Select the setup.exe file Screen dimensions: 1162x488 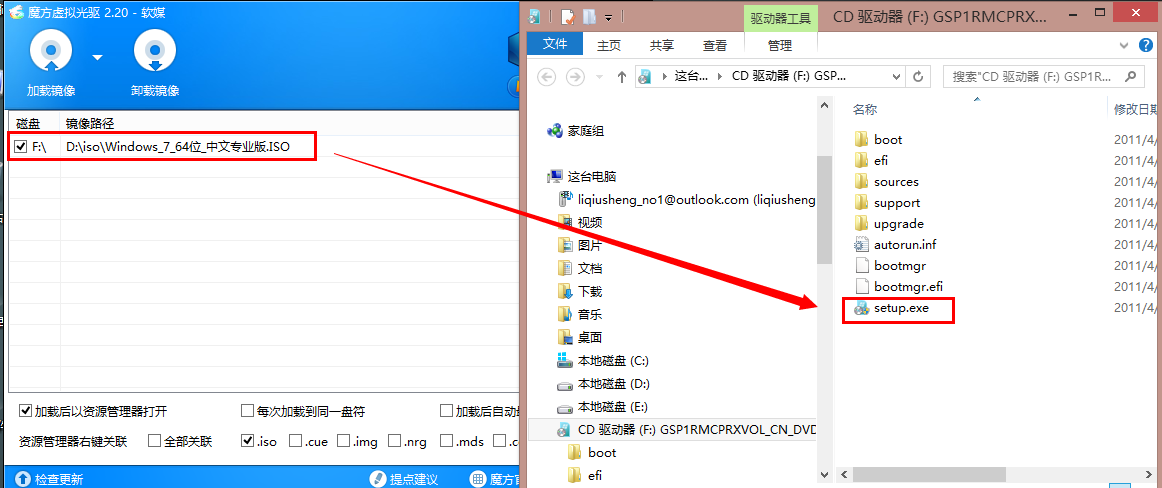892,308
